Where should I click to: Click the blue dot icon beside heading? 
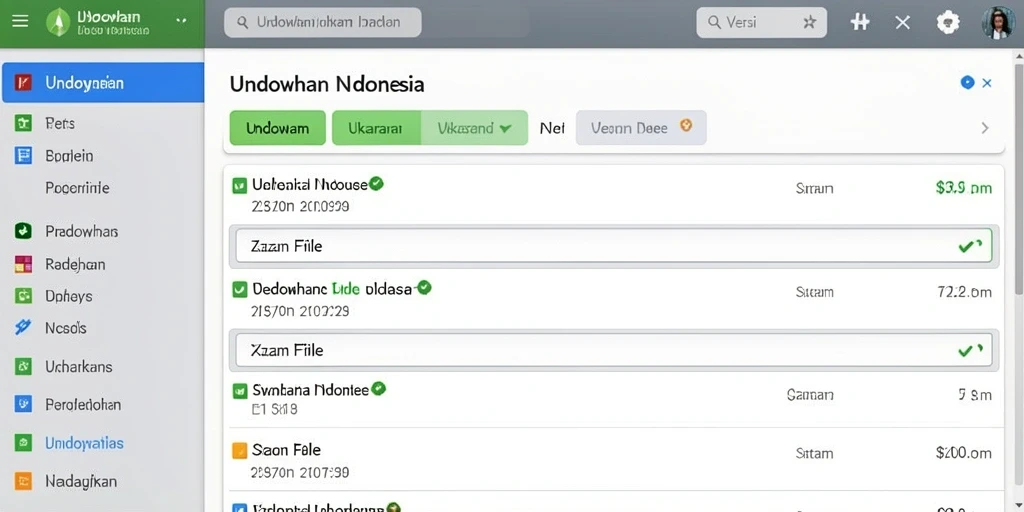point(967,82)
